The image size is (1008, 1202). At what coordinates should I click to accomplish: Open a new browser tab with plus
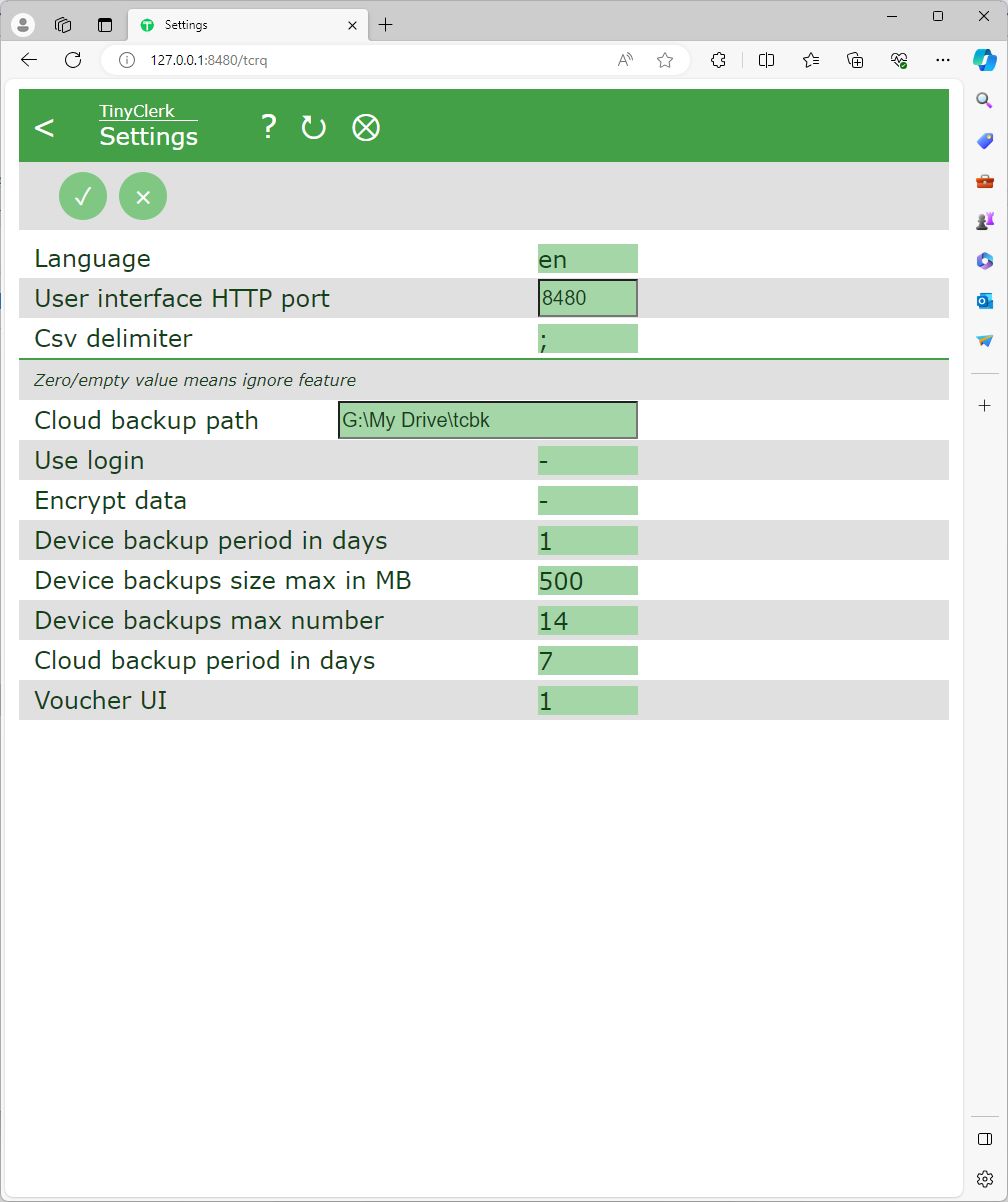[x=386, y=25]
